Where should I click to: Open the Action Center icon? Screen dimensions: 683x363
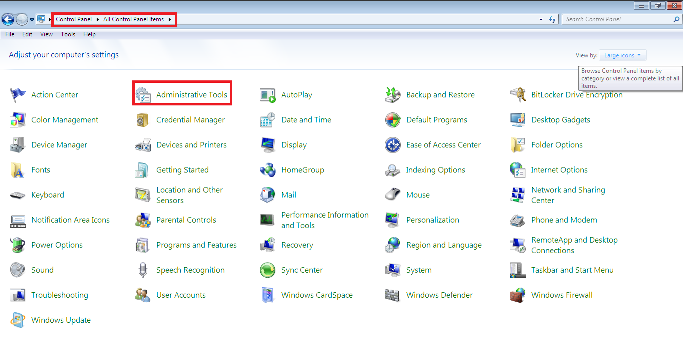[x=17, y=95]
